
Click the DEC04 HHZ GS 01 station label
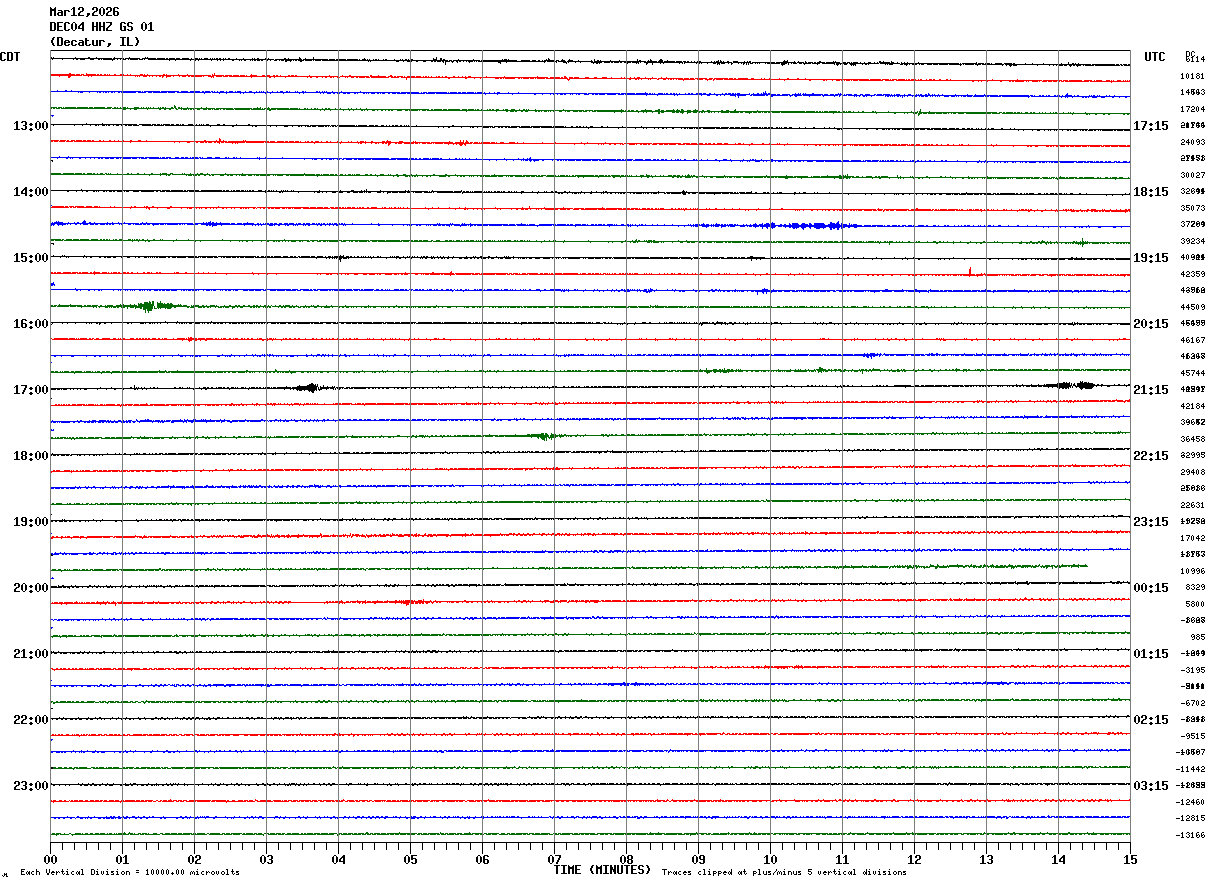[x=102, y=27]
